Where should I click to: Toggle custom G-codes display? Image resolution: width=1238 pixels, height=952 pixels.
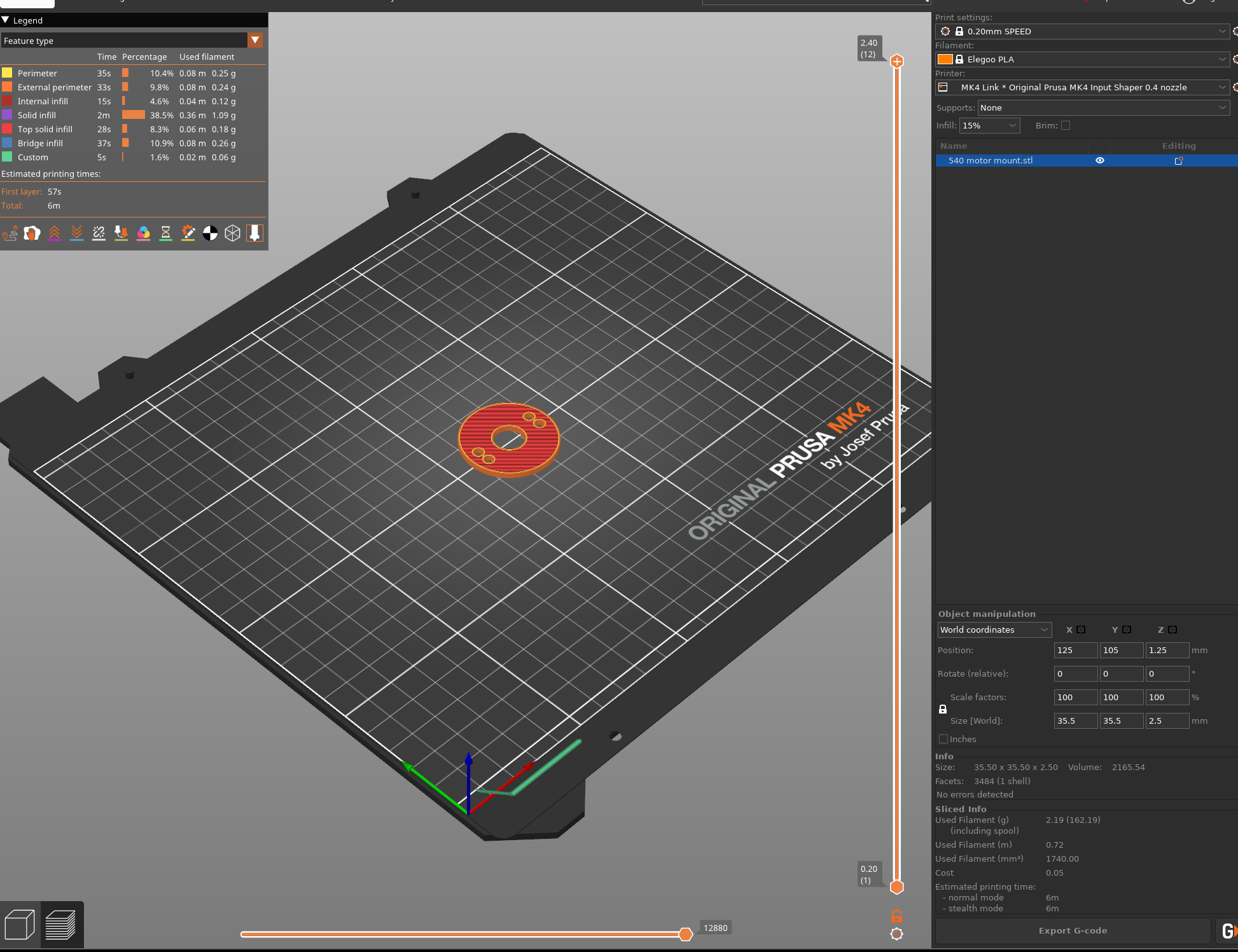point(188,233)
